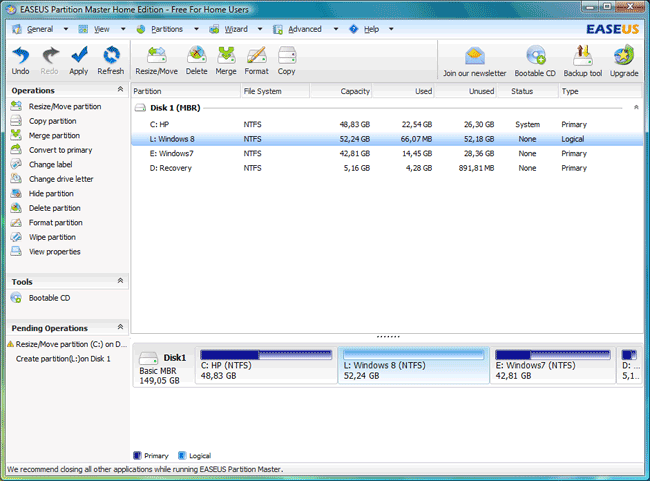Screen dimensions: 650x481
Task: Click Wipe partition in Operations list
Action: coord(52,237)
